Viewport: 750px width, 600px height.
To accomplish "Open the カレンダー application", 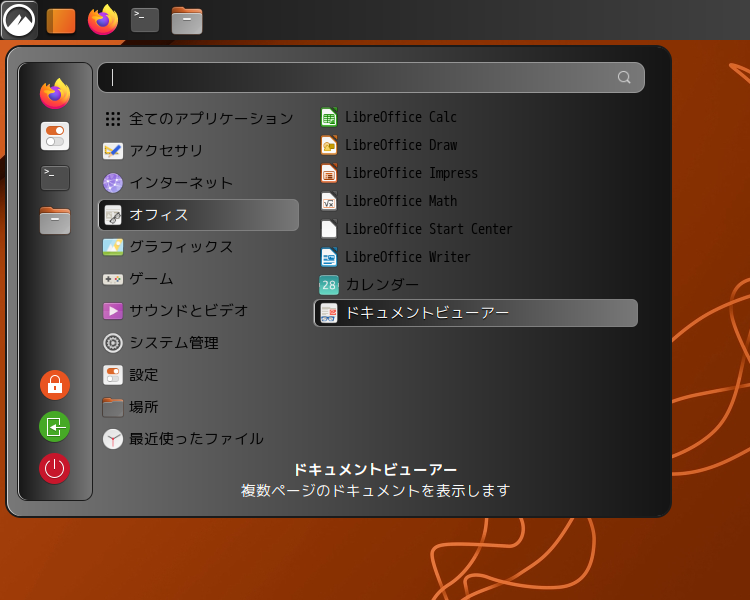I will tap(476, 285).
